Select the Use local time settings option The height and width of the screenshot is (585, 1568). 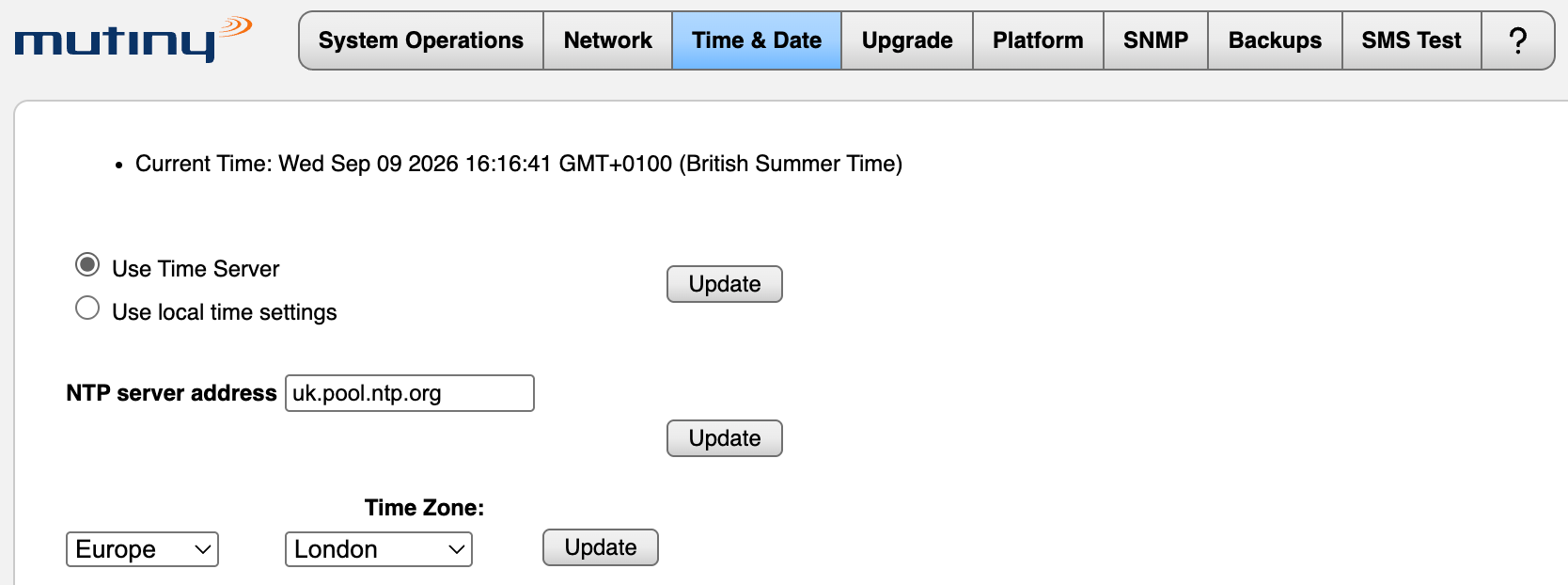(x=87, y=308)
